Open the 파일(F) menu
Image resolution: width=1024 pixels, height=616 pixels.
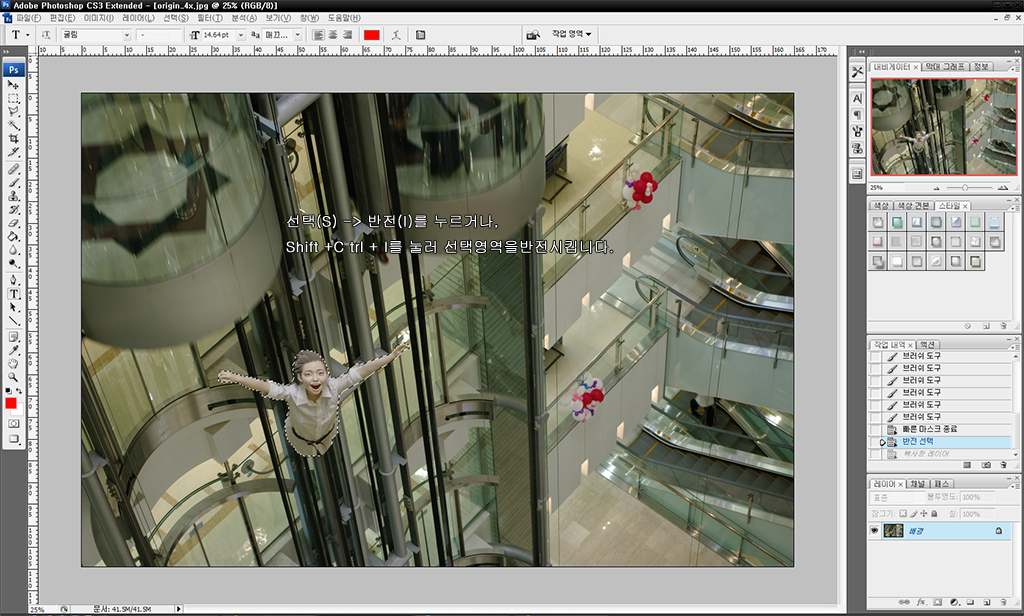[x=28, y=18]
